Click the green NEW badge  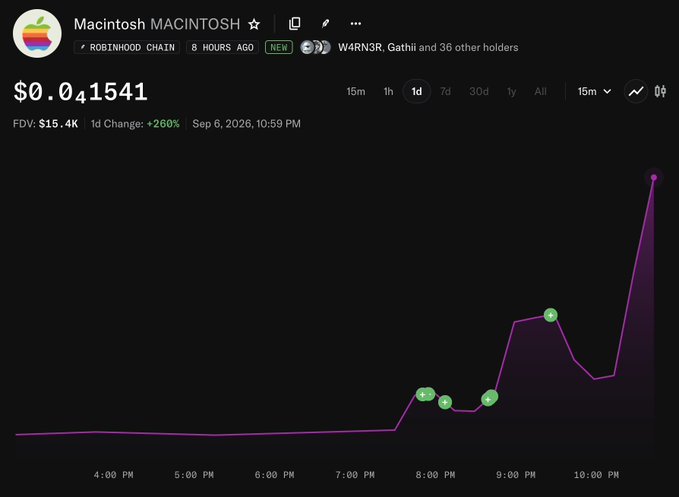[279, 47]
